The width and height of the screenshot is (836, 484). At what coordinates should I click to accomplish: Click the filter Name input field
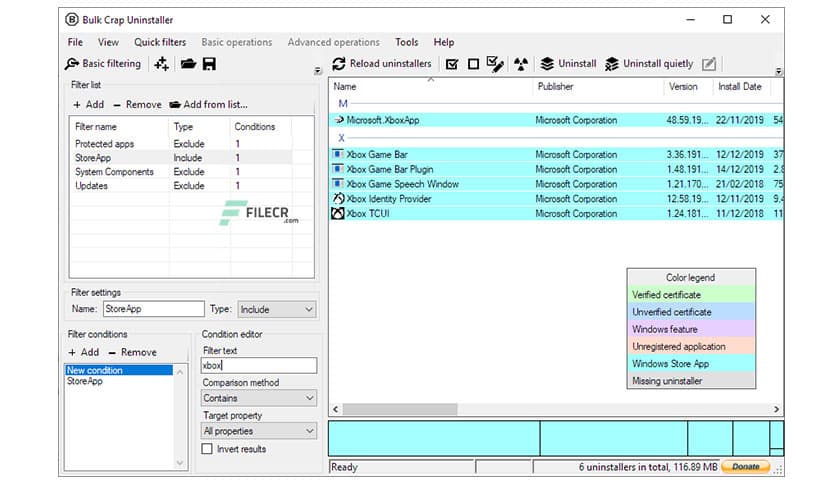tap(154, 309)
